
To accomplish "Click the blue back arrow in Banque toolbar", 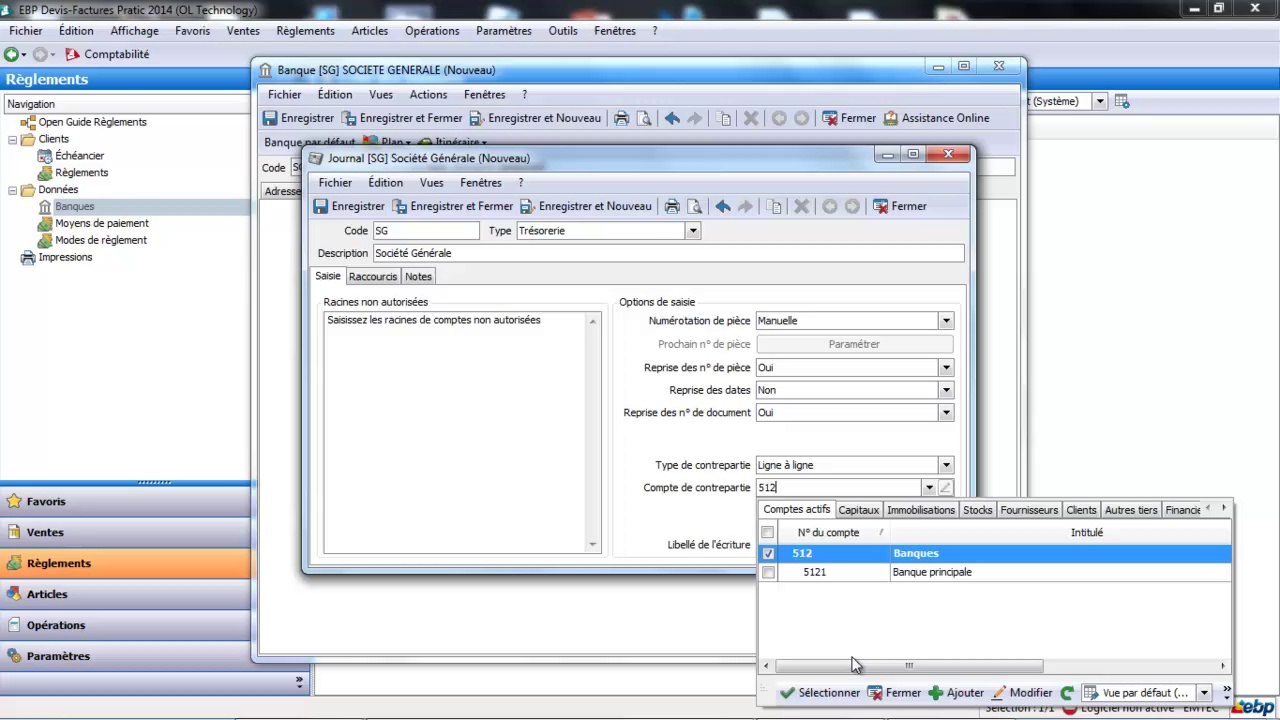I will click(x=672, y=118).
